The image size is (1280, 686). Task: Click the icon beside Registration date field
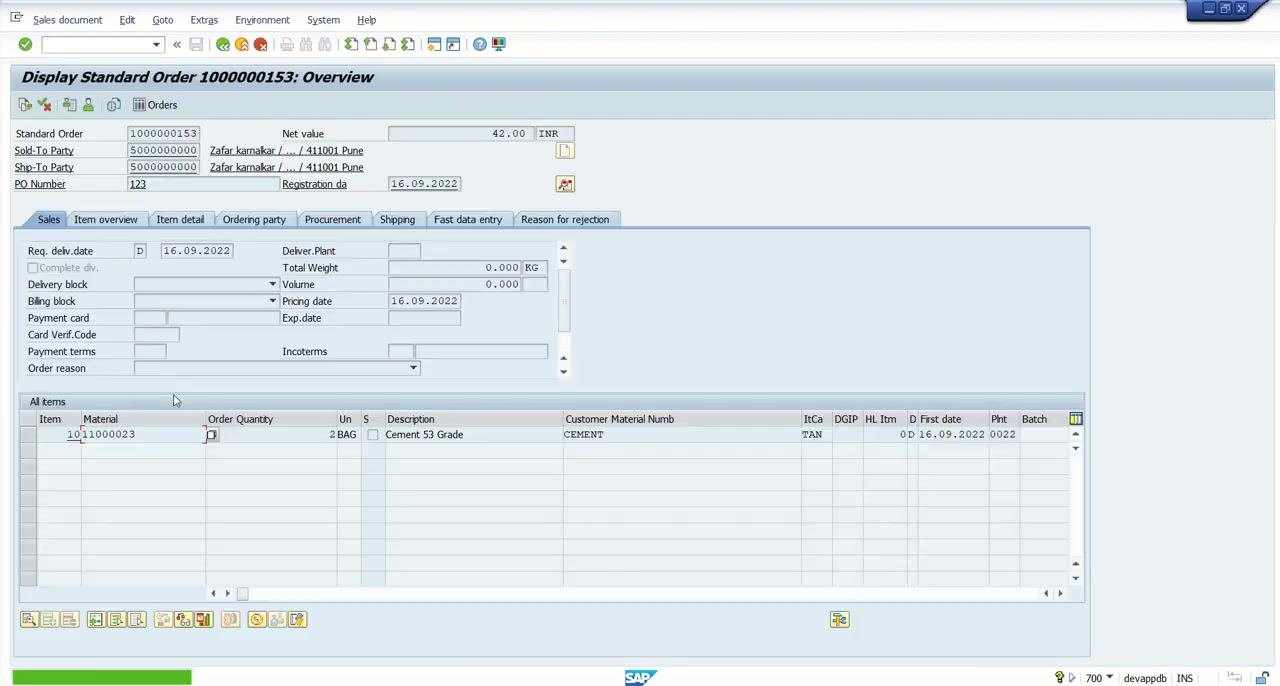coord(565,184)
